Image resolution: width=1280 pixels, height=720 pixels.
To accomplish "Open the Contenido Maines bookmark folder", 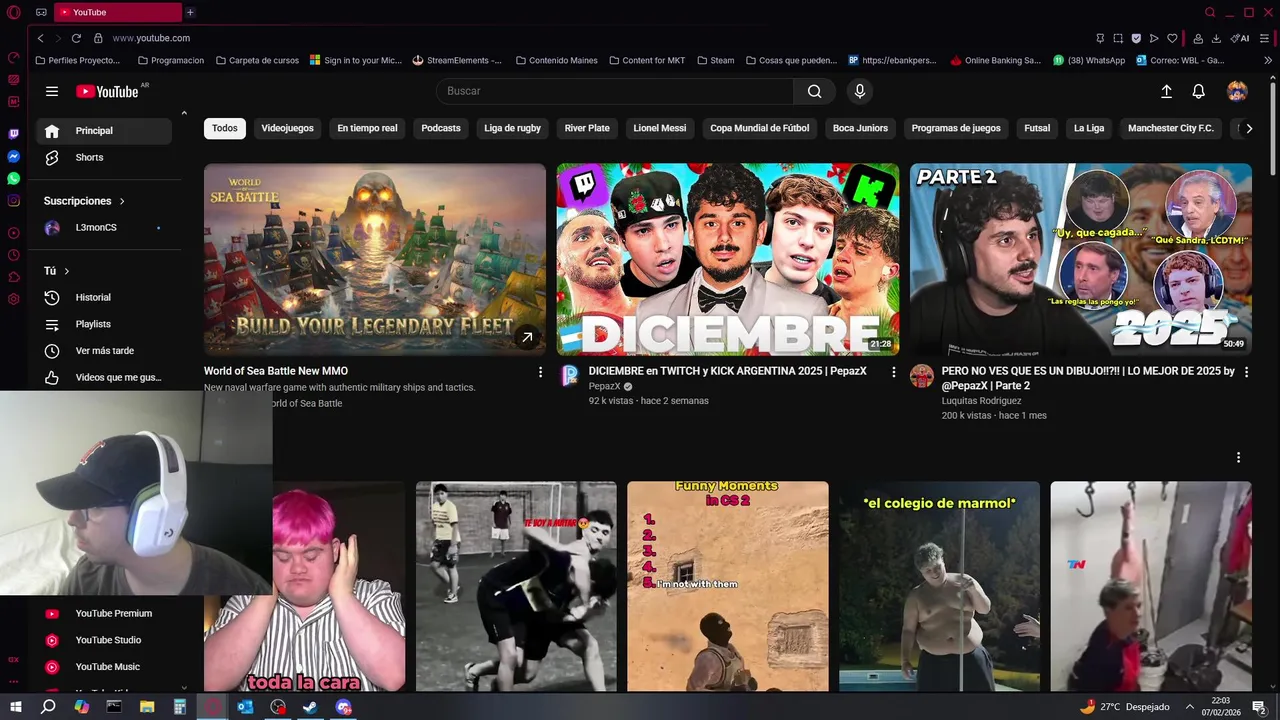I will pos(556,60).
